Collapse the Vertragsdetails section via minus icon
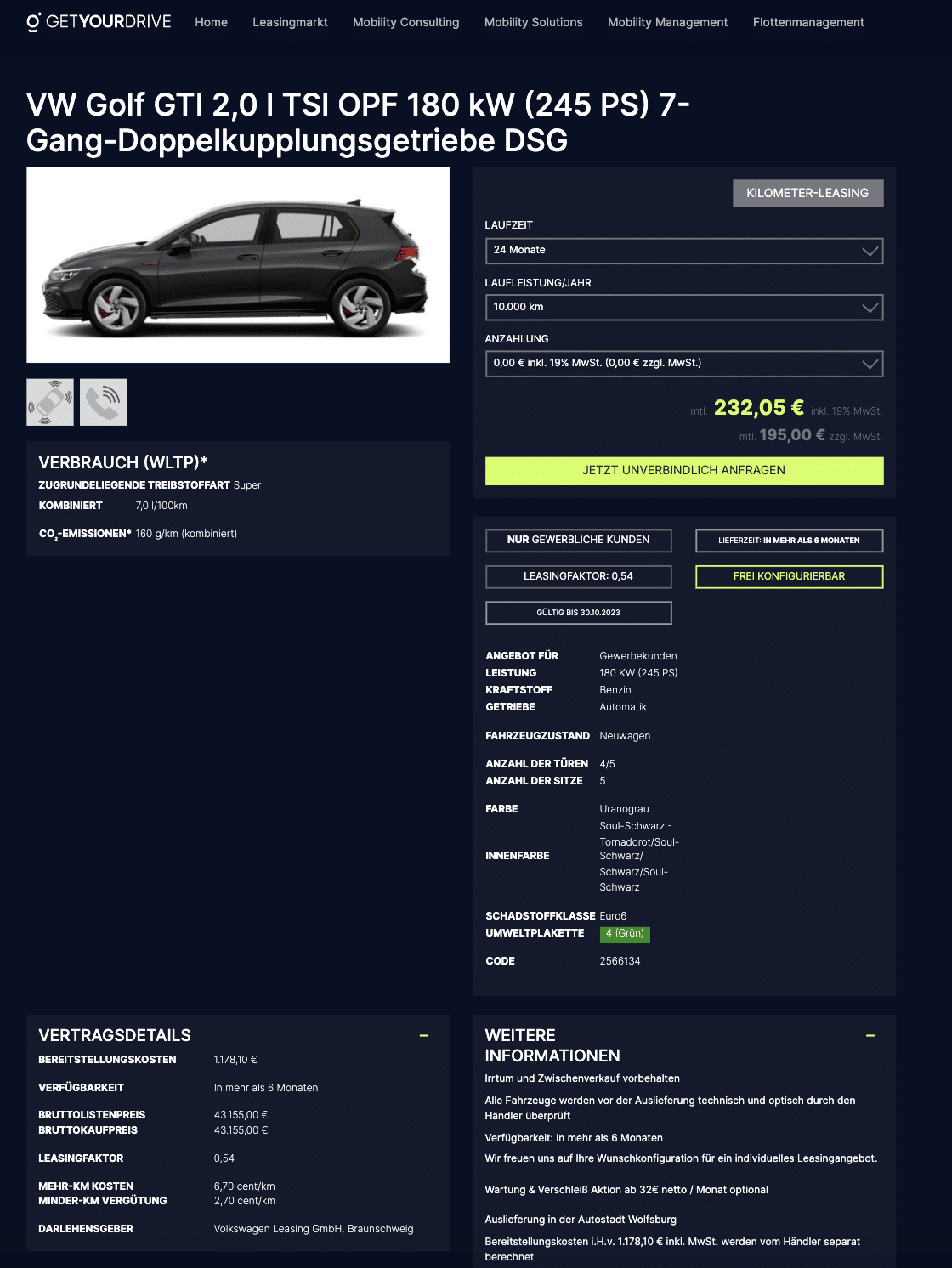Screen dimensions: 952x1268 (424, 1035)
